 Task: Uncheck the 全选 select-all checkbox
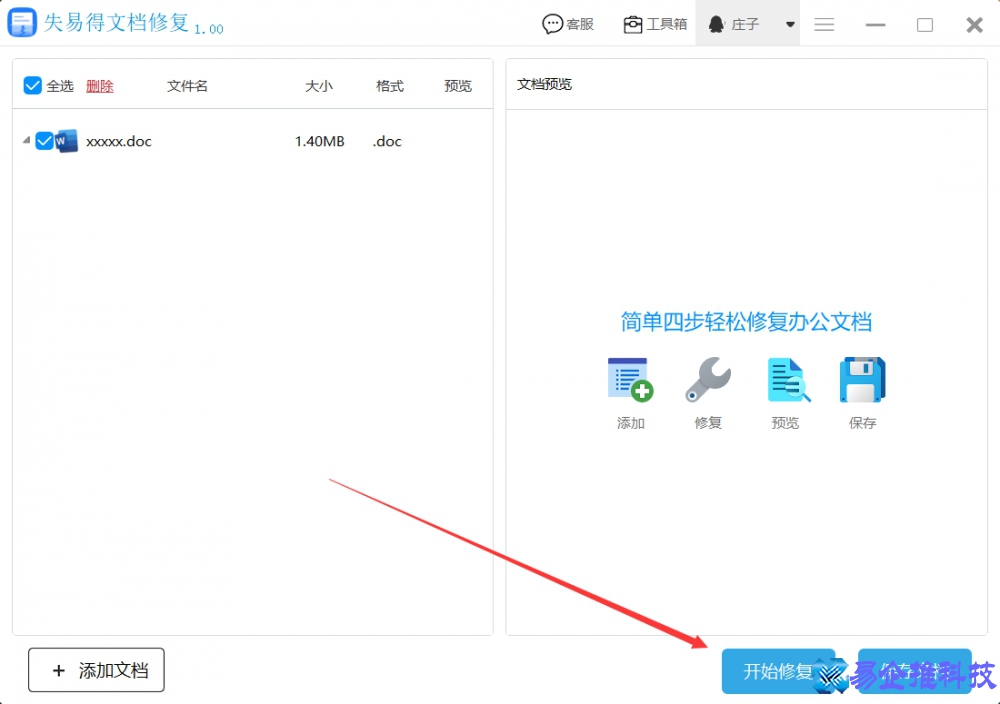[32, 85]
